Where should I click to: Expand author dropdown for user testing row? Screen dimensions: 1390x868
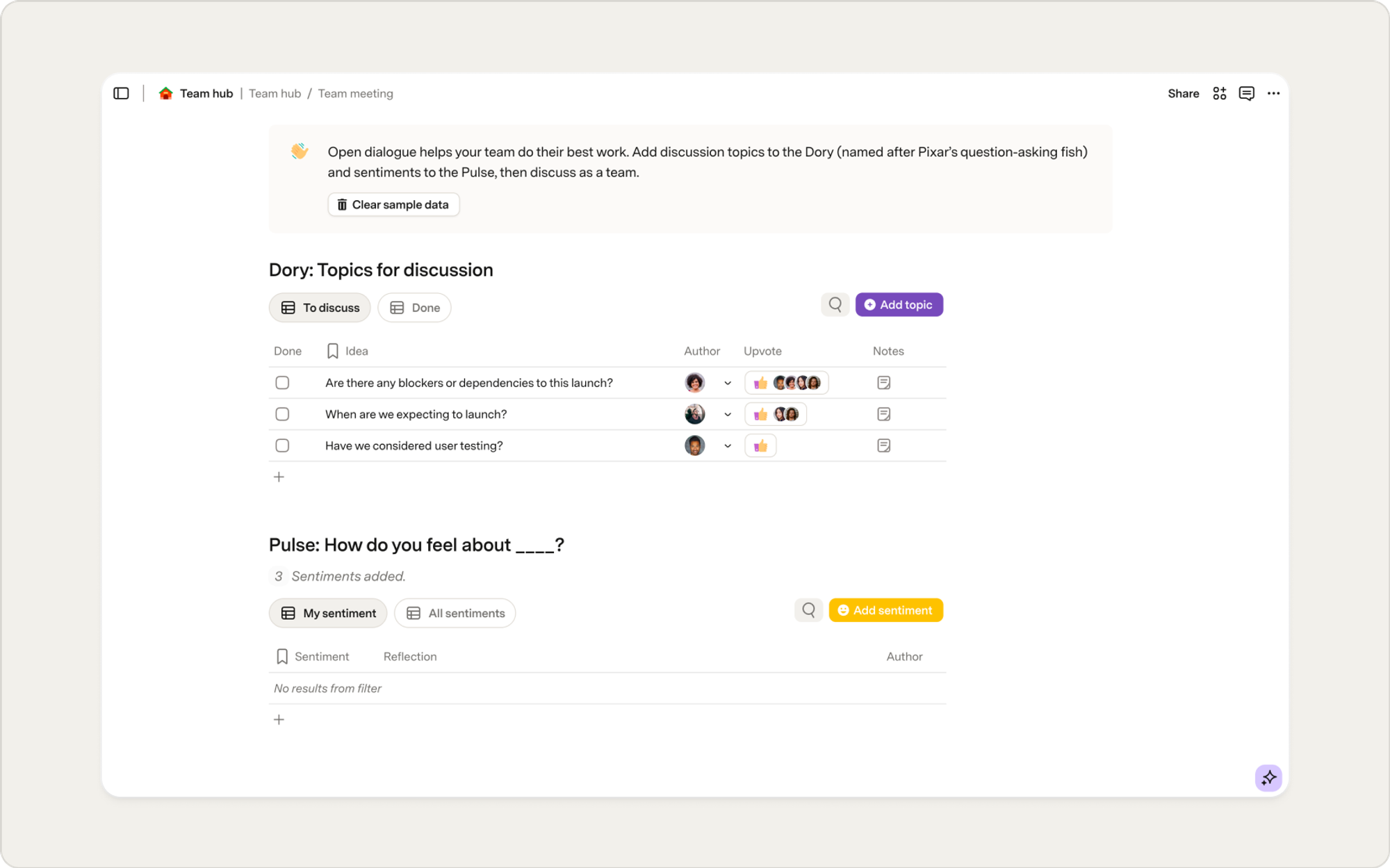pyautogui.click(x=728, y=445)
